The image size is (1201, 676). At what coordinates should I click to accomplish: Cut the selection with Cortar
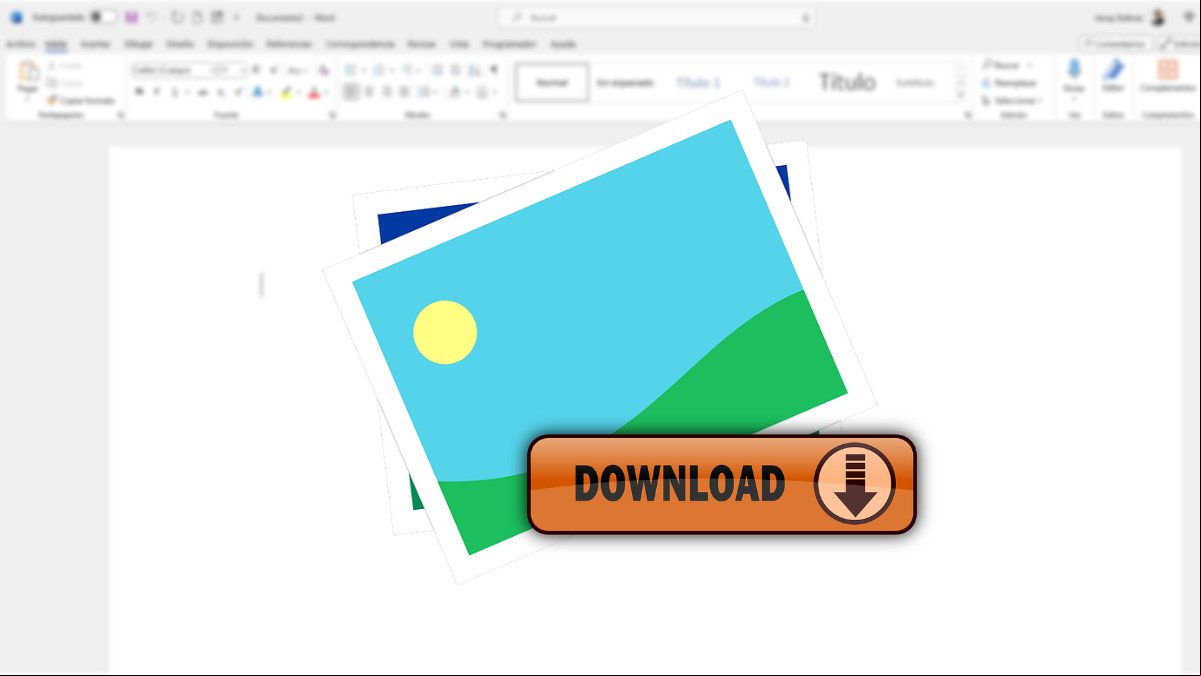65,65
